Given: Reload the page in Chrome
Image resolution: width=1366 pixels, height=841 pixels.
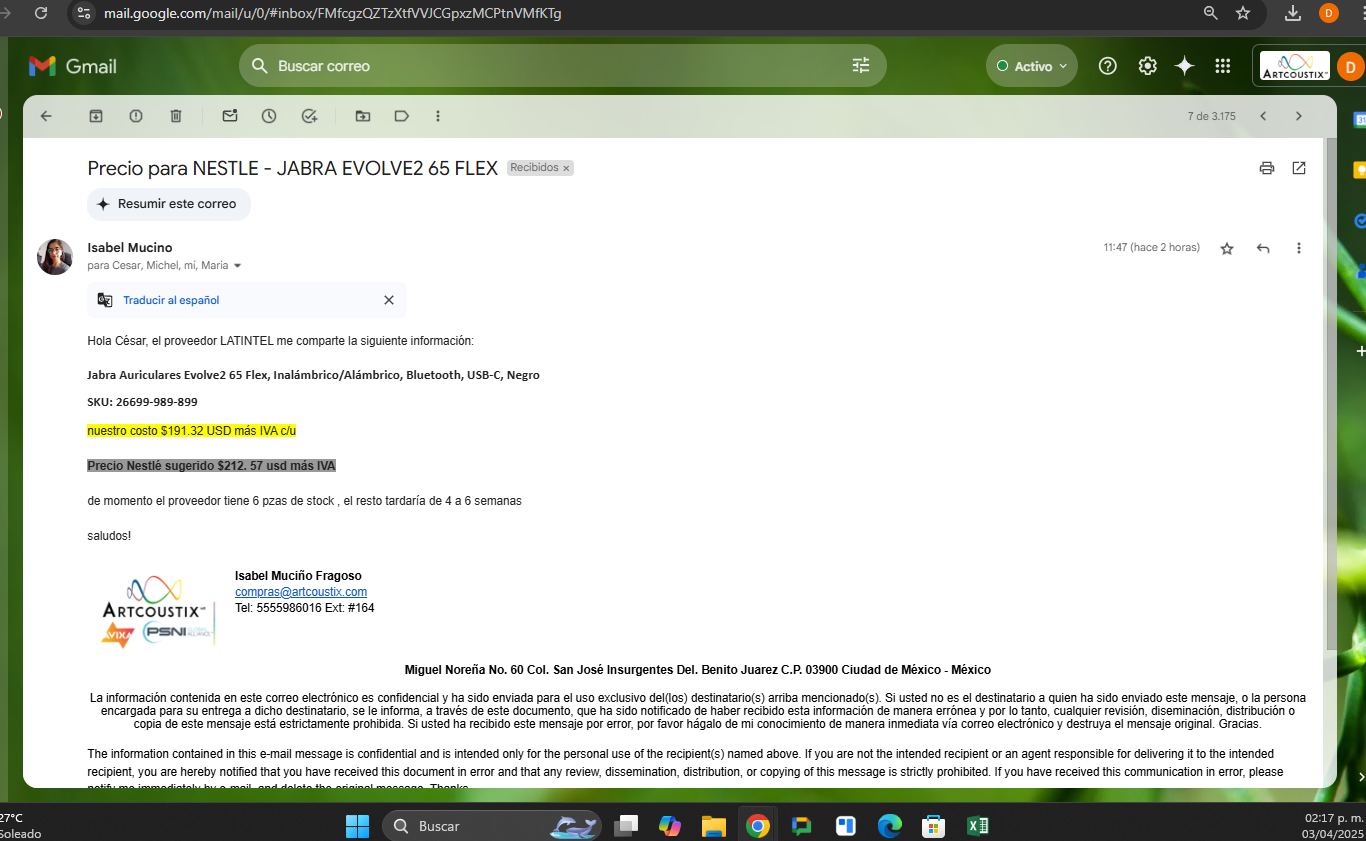Looking at the screenshot, I should [41, 13].
